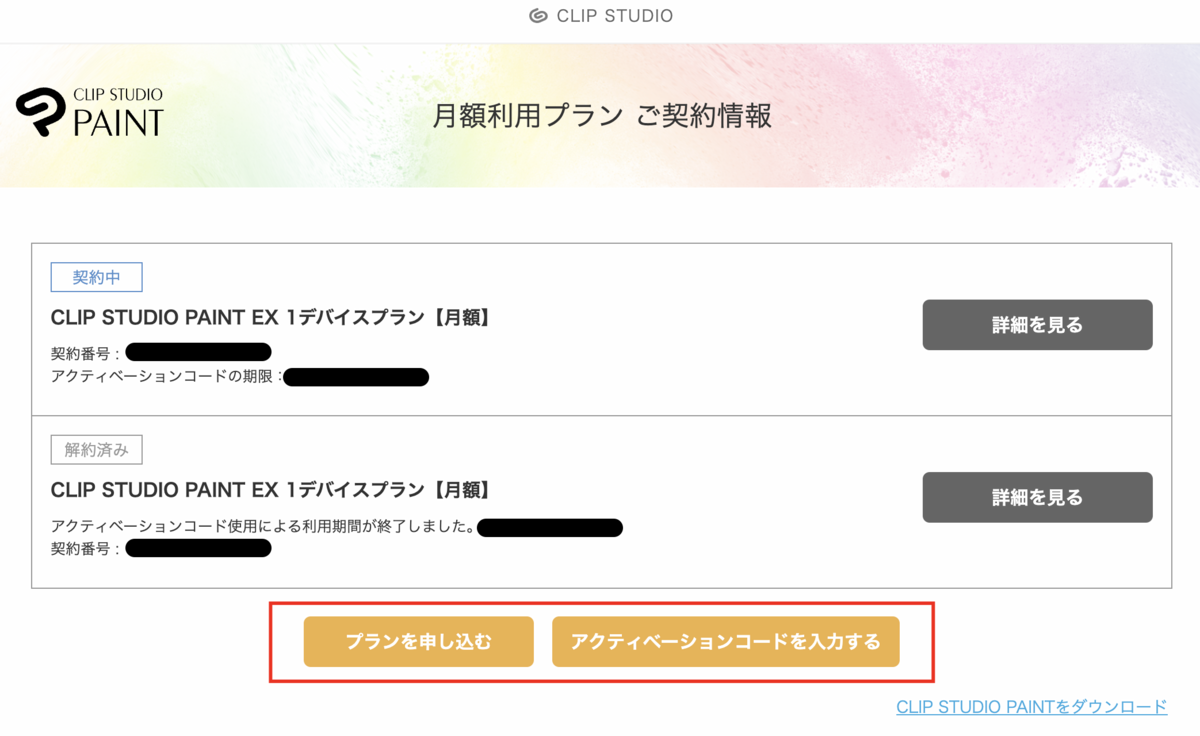1200x736 pixels.
Task: Click the 解約済み status label
Action: click(96, 449)
